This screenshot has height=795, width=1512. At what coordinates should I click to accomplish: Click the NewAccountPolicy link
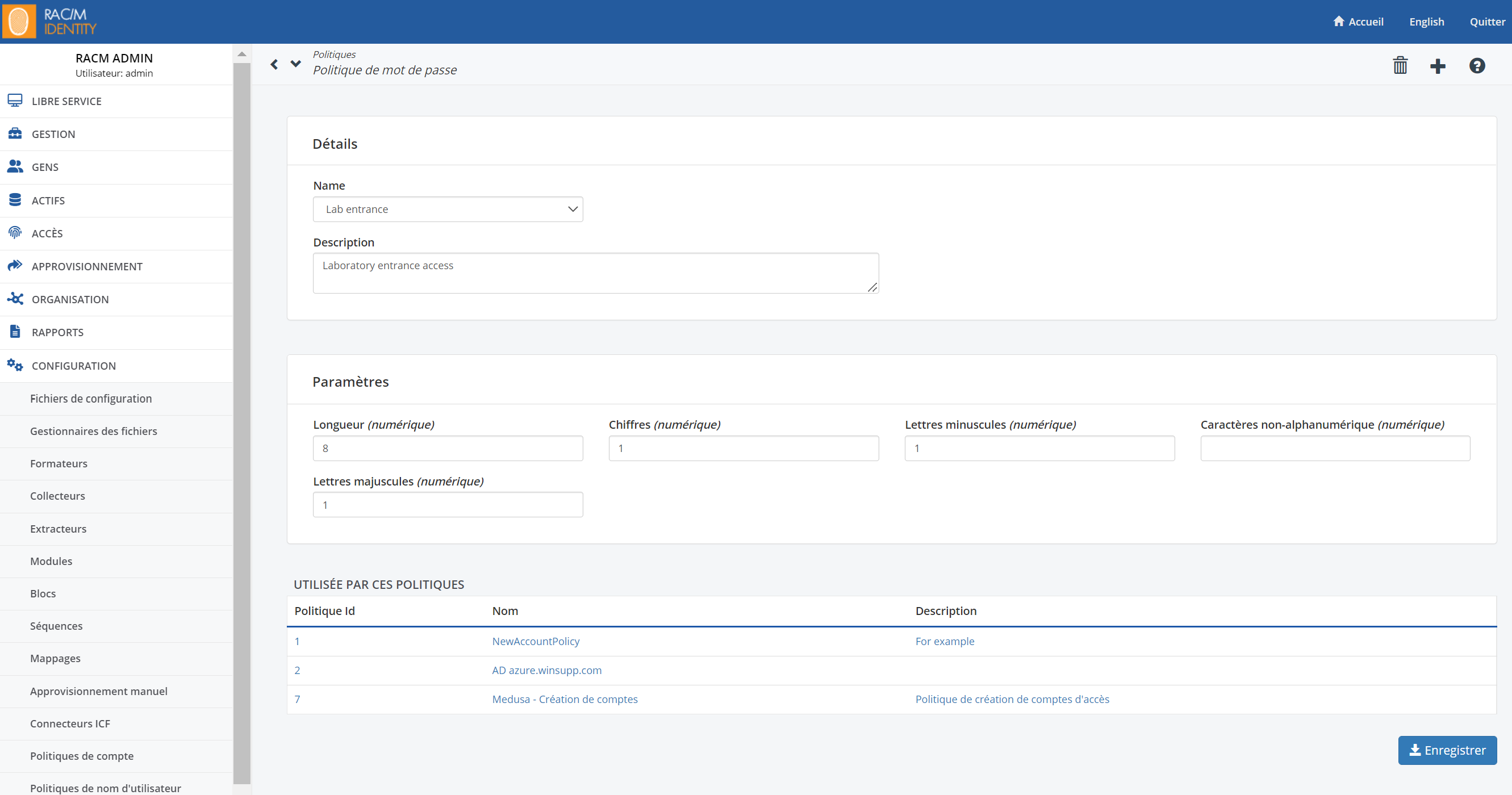535,640
